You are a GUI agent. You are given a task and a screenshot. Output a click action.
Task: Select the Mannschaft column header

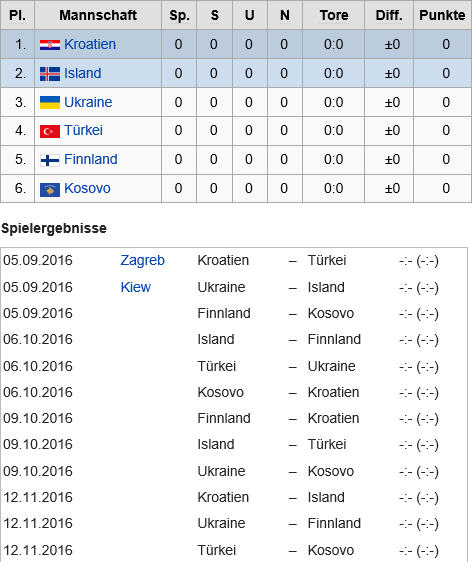point(98,15)
